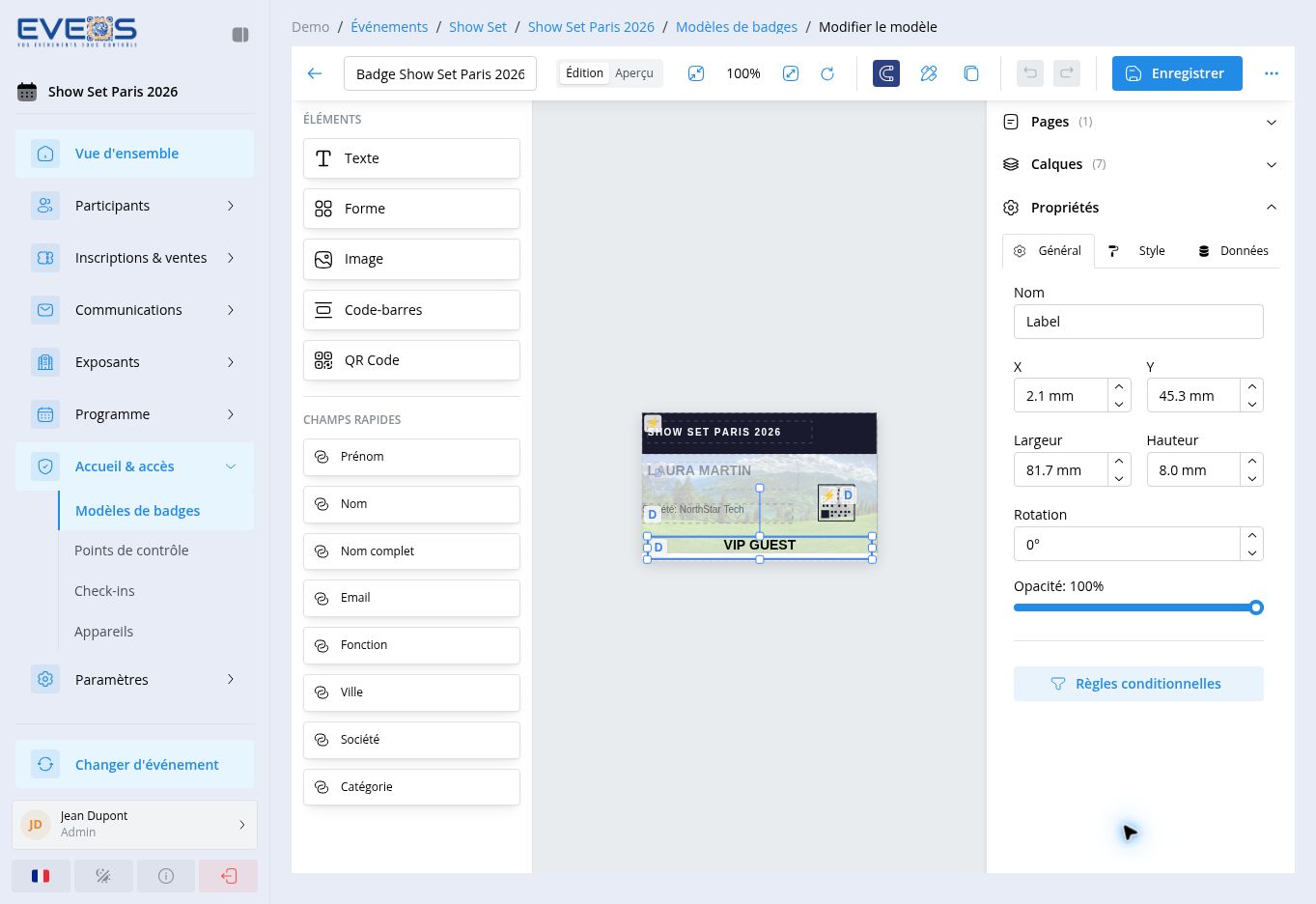
Task: Open the Style properties tab
Action: 1138,251
